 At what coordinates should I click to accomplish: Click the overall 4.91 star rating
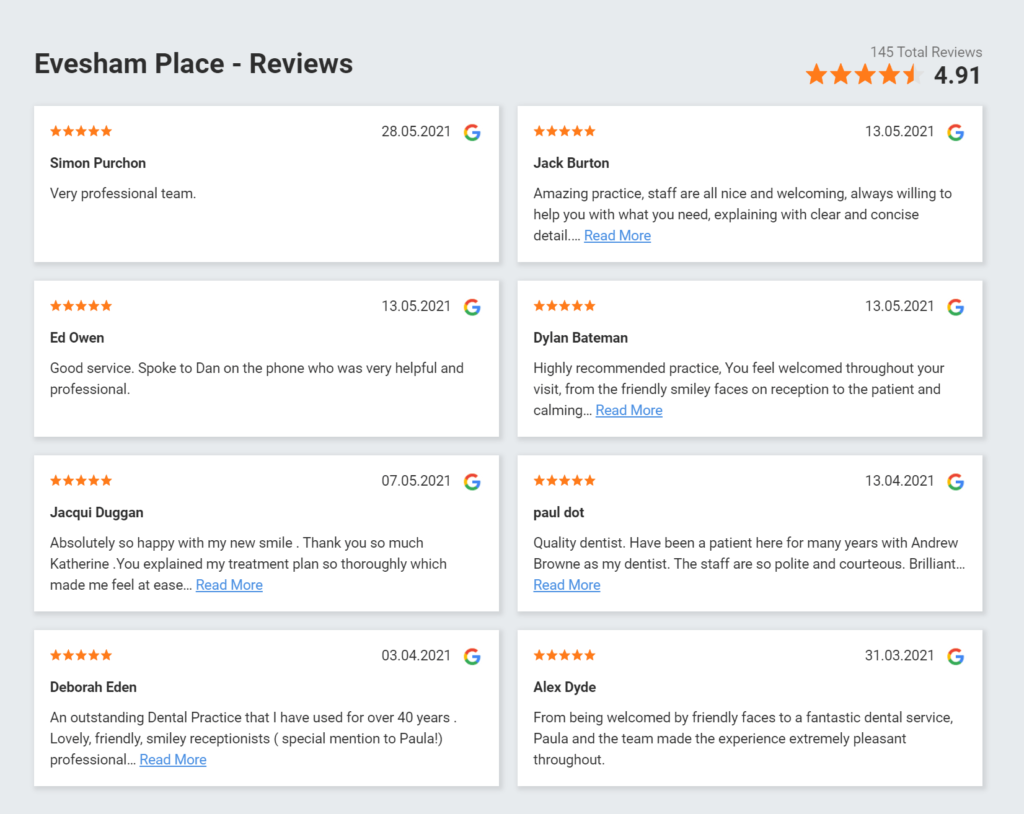pos(862,75)
